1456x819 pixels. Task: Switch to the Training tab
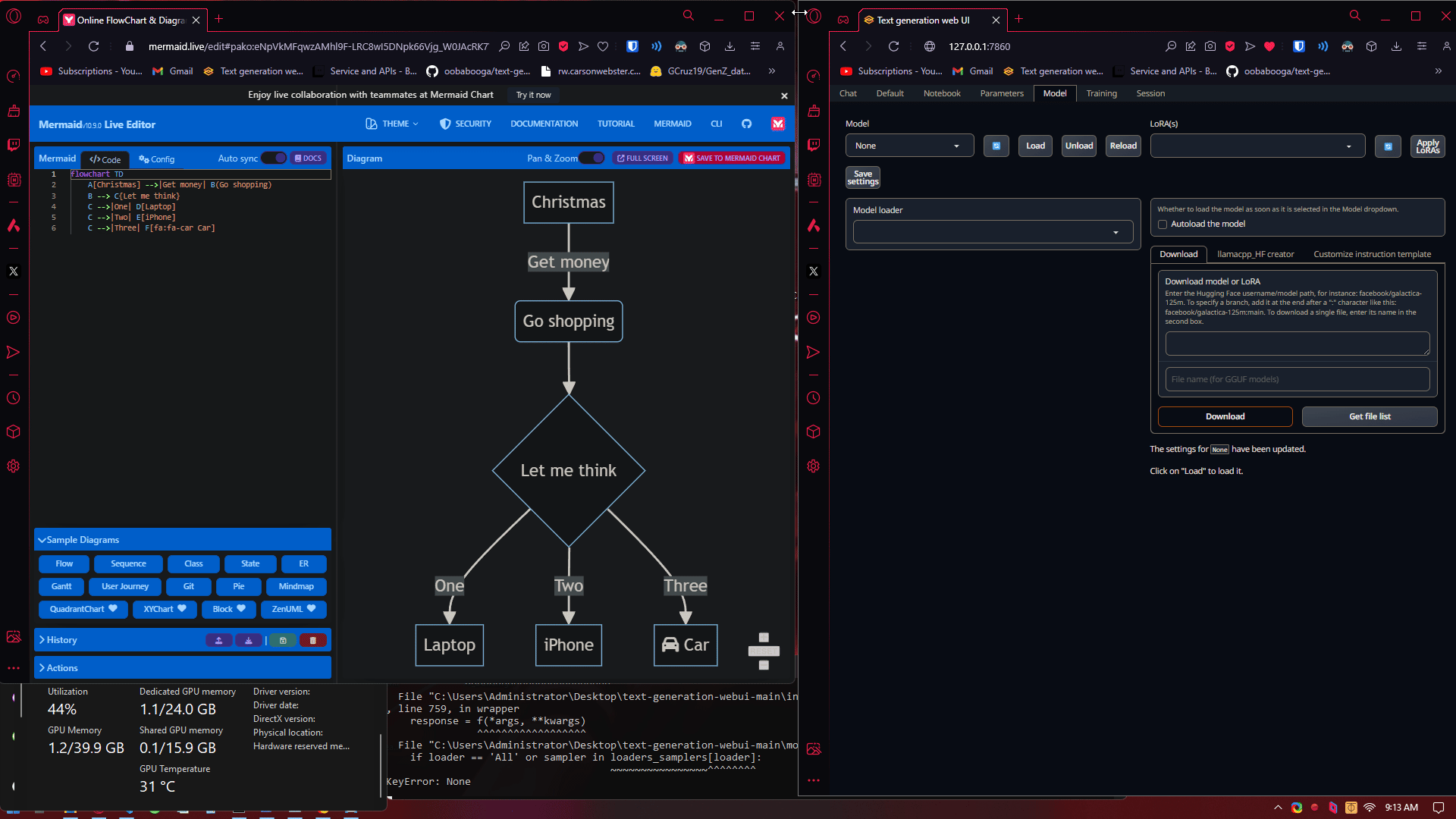tap(1101, 93)
